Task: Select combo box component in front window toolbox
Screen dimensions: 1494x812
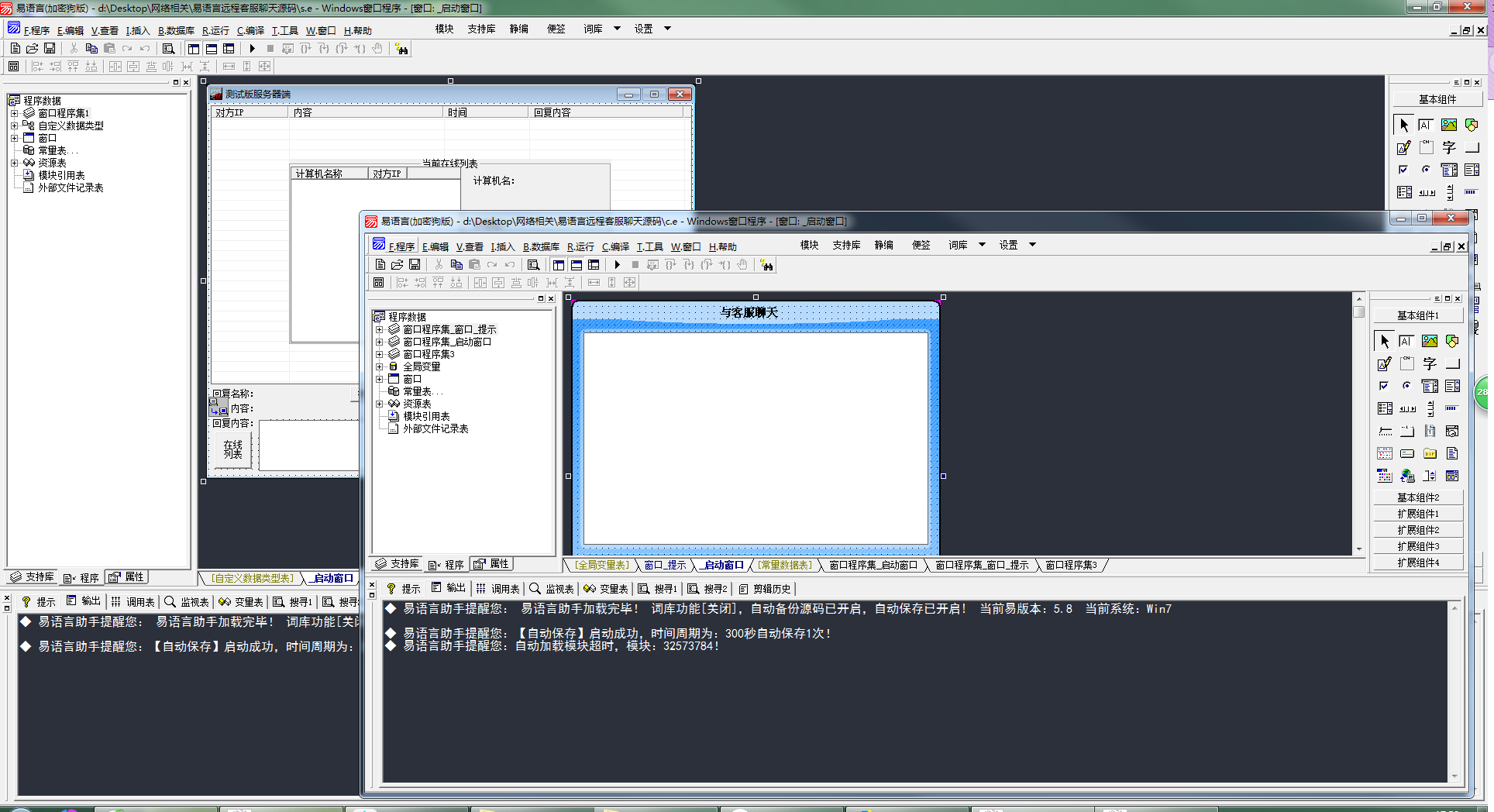Action: (x=1430, y=386)
